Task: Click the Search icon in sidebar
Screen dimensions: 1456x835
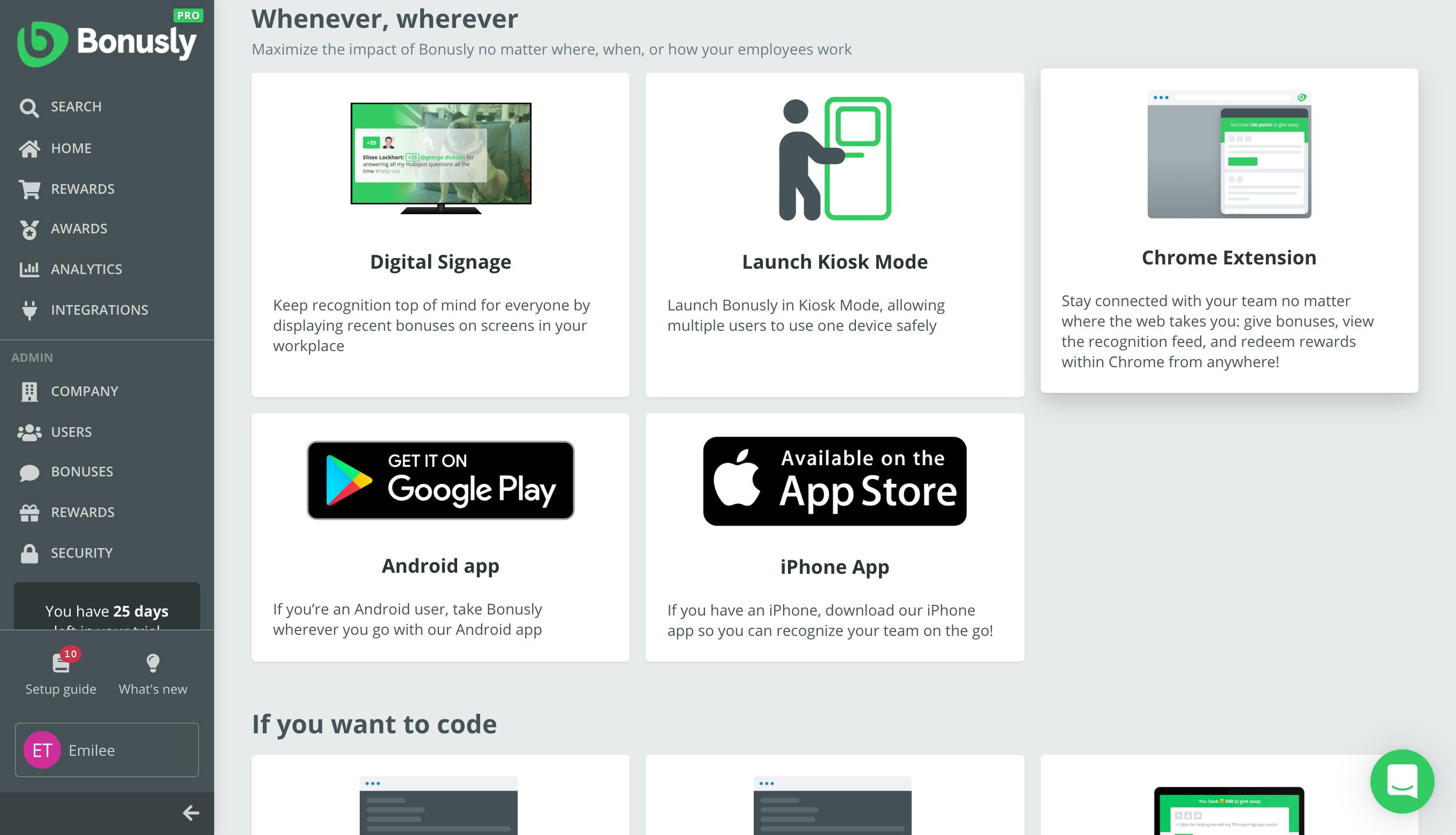Action: pyautogui.click(x=29, y=107)
